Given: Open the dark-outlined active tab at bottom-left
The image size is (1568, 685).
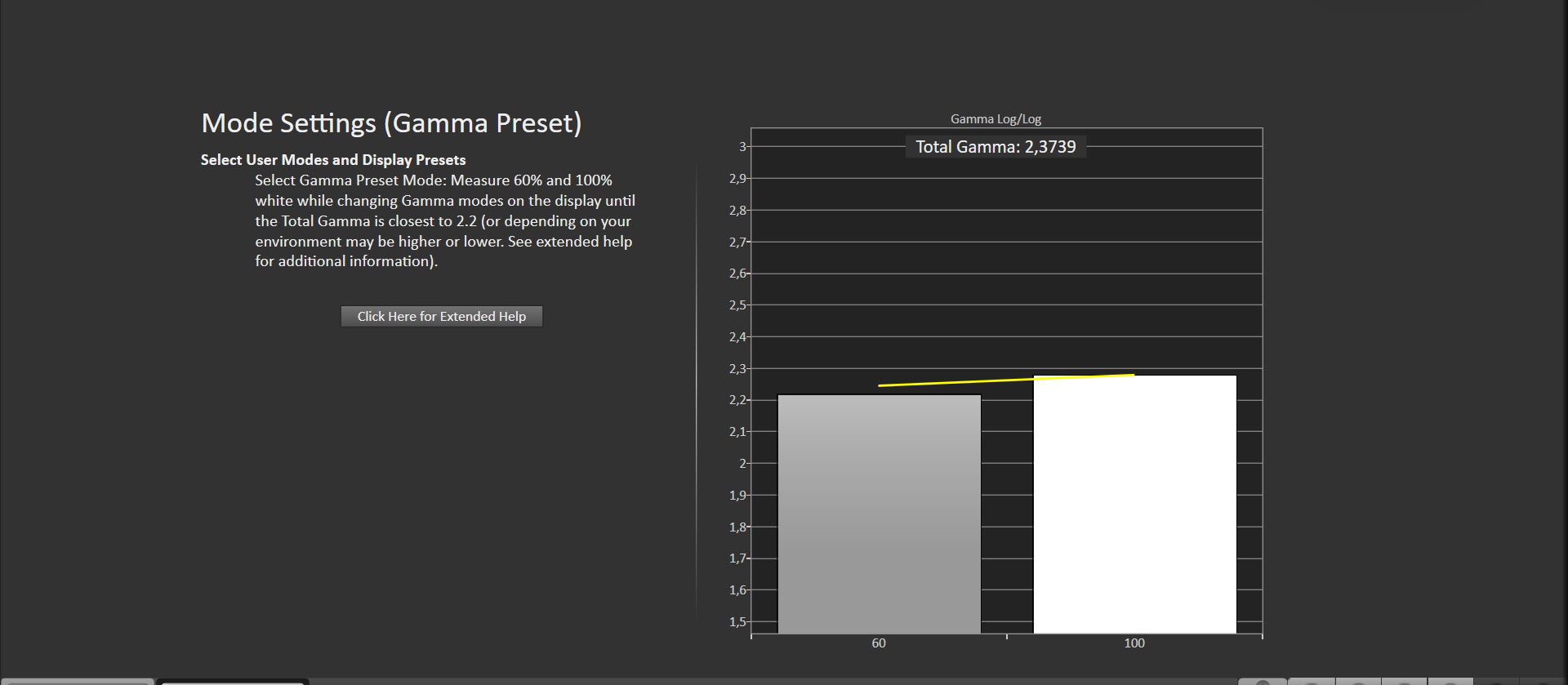Looking at the screenshot, I should click(x=233, y=681).
